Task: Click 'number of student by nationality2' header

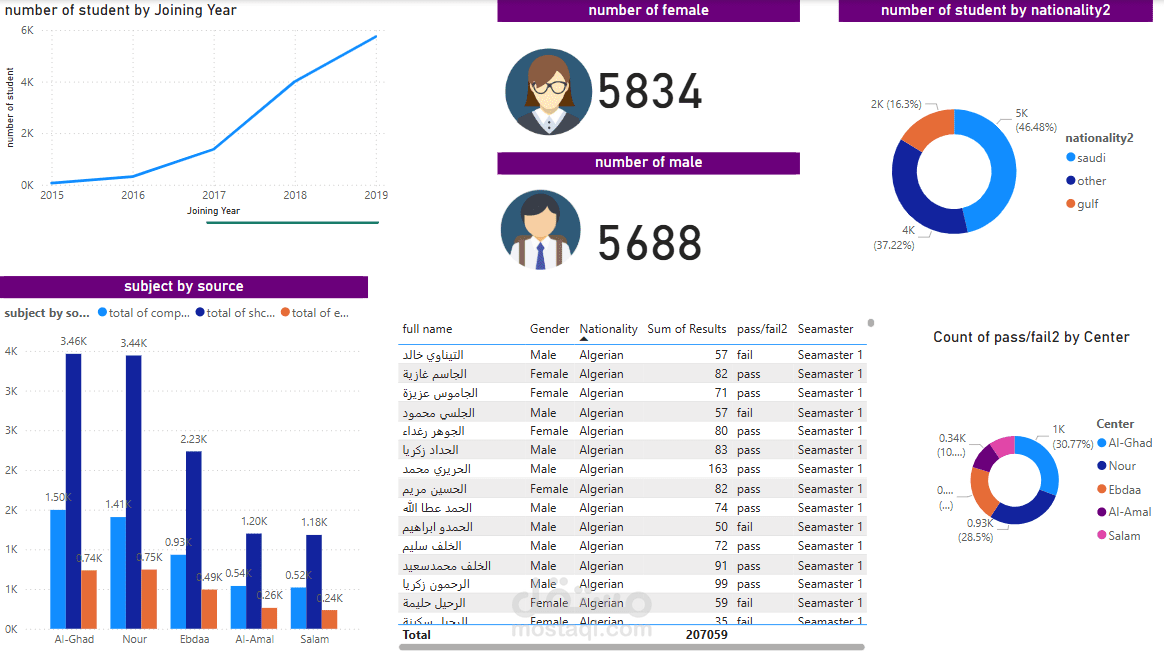Action: tap(995, 10)
